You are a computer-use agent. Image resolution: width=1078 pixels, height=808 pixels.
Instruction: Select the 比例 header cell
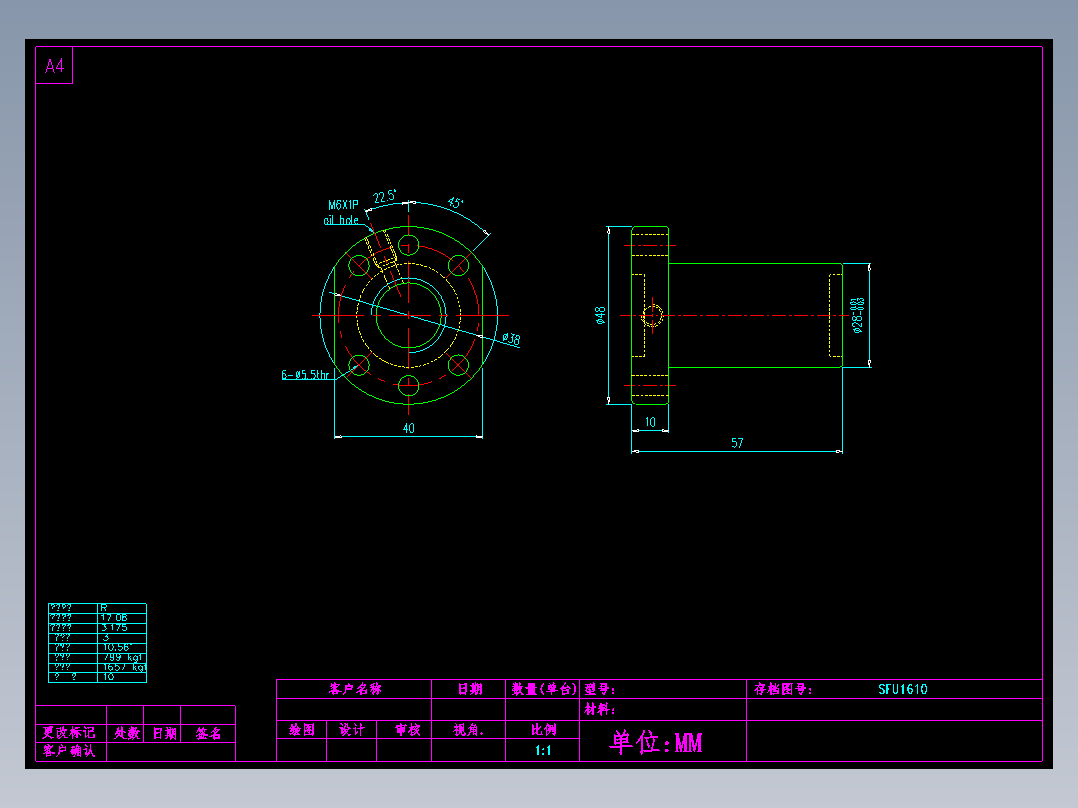[x=543, y=730]
